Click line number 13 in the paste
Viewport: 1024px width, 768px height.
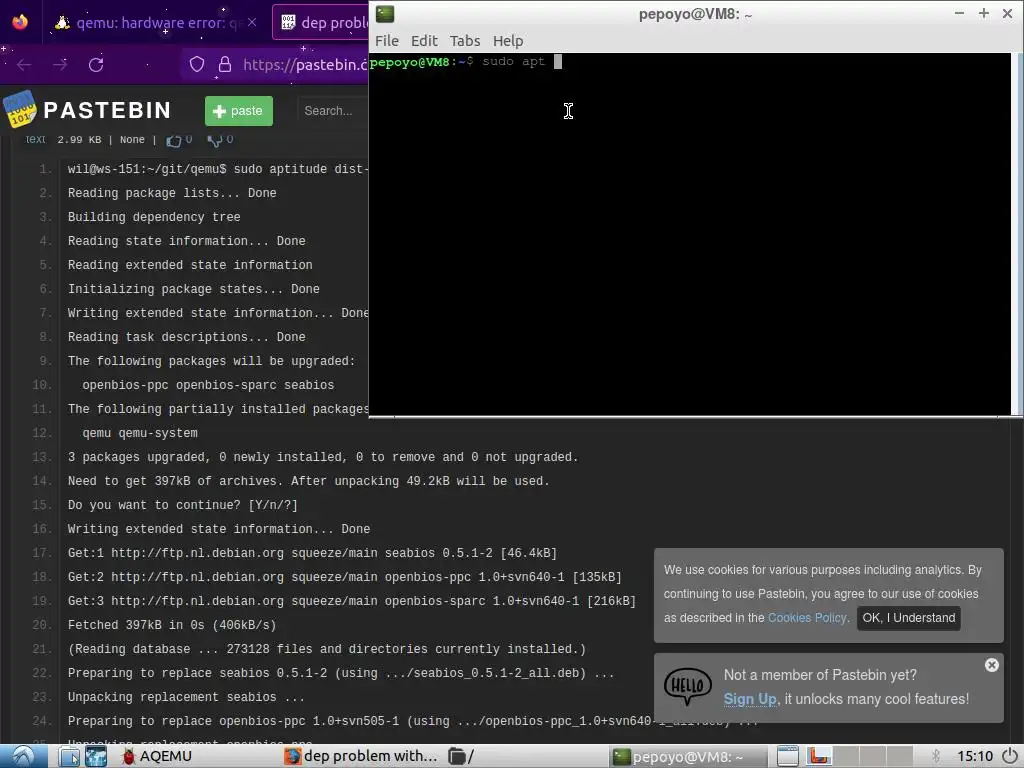coord(40,457)
